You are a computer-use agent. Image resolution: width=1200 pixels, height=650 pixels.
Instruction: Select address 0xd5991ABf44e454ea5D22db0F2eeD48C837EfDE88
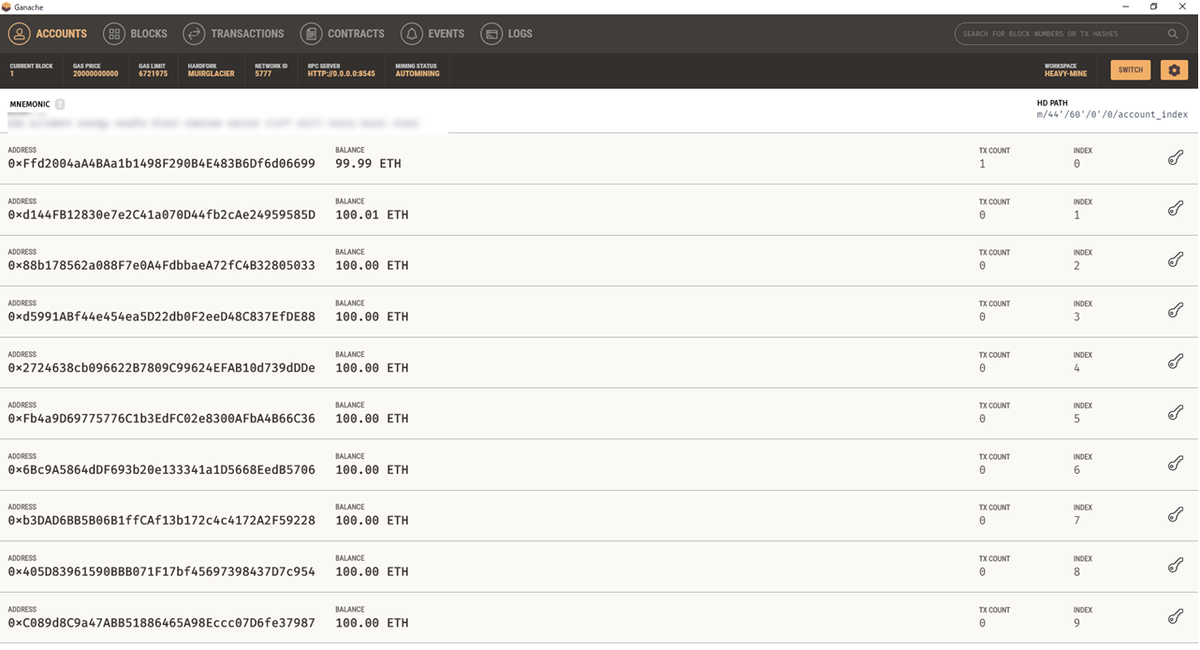[x=161, y=316]
